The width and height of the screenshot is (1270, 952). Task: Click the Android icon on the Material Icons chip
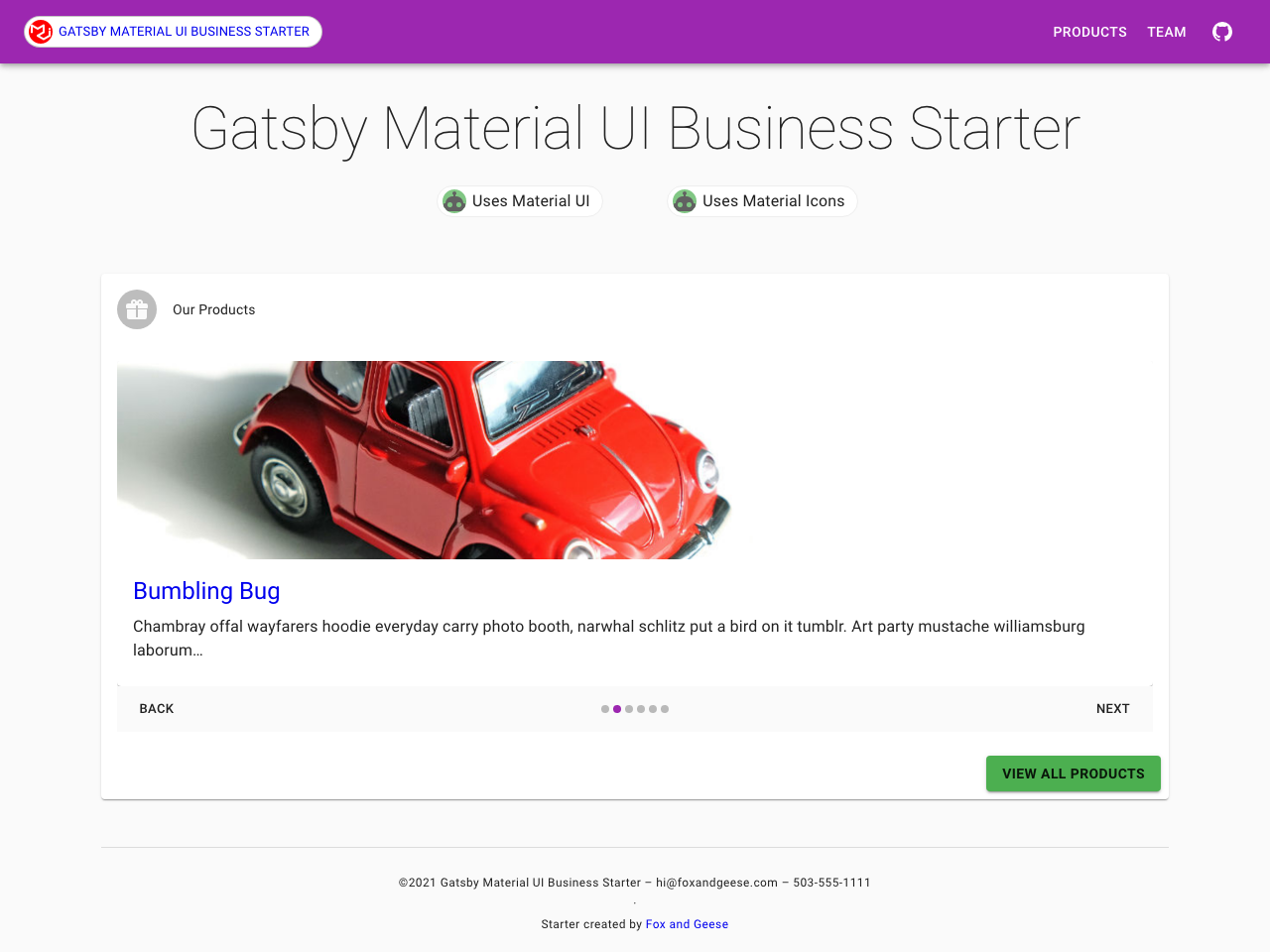685,200
